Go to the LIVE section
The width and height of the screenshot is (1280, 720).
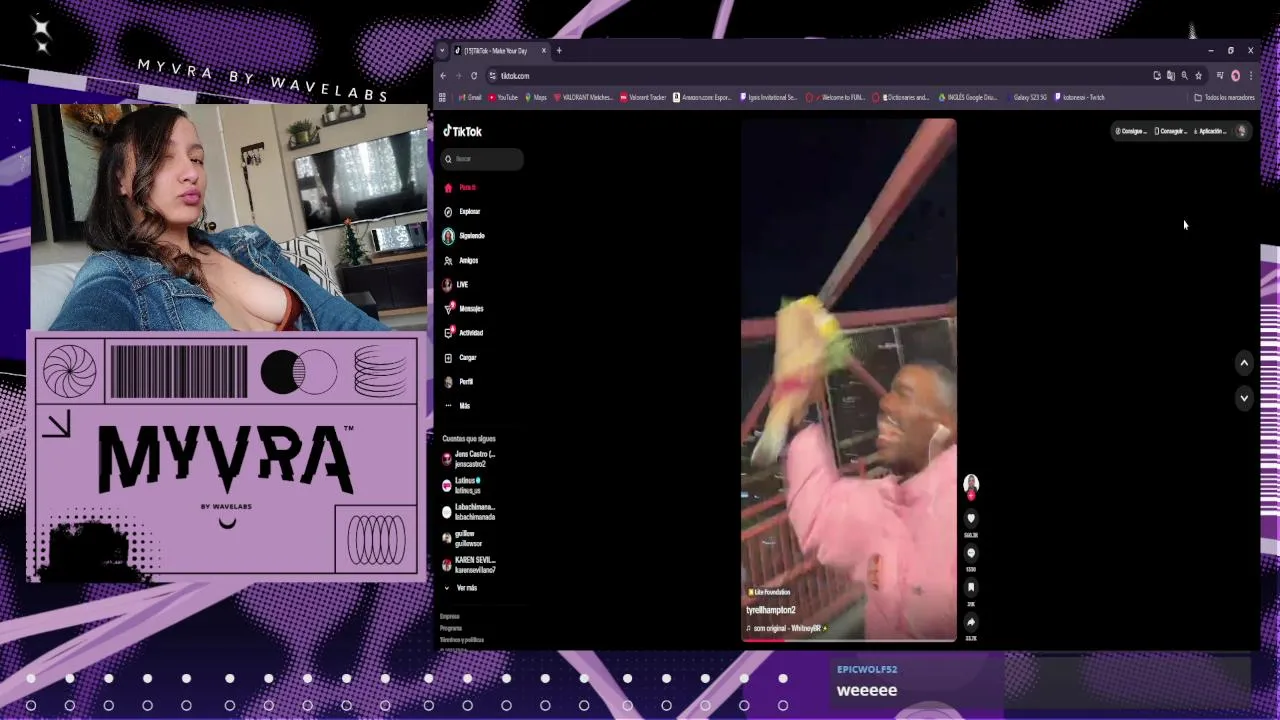click(x=456, y=284)
